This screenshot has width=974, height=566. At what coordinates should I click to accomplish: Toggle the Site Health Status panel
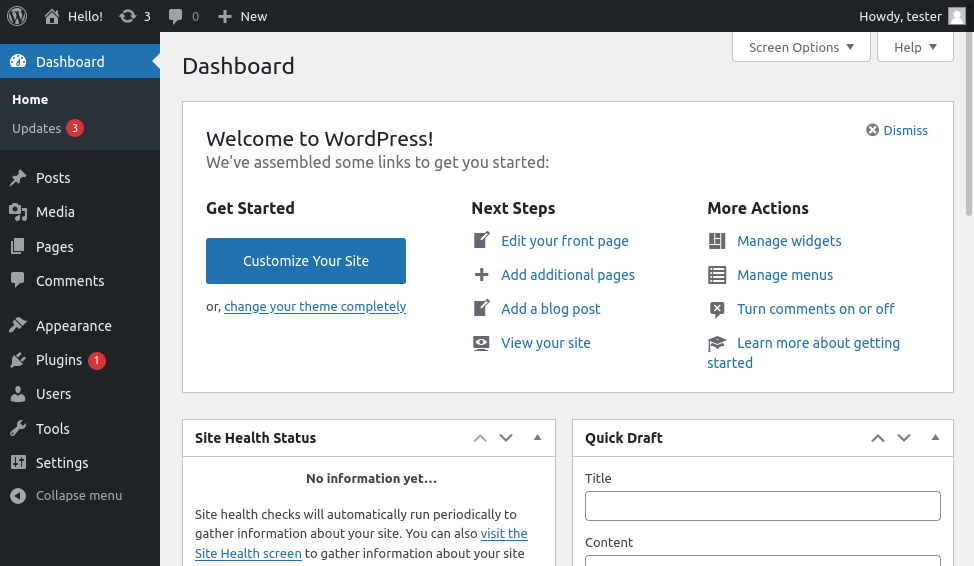(x=537, y=438)
